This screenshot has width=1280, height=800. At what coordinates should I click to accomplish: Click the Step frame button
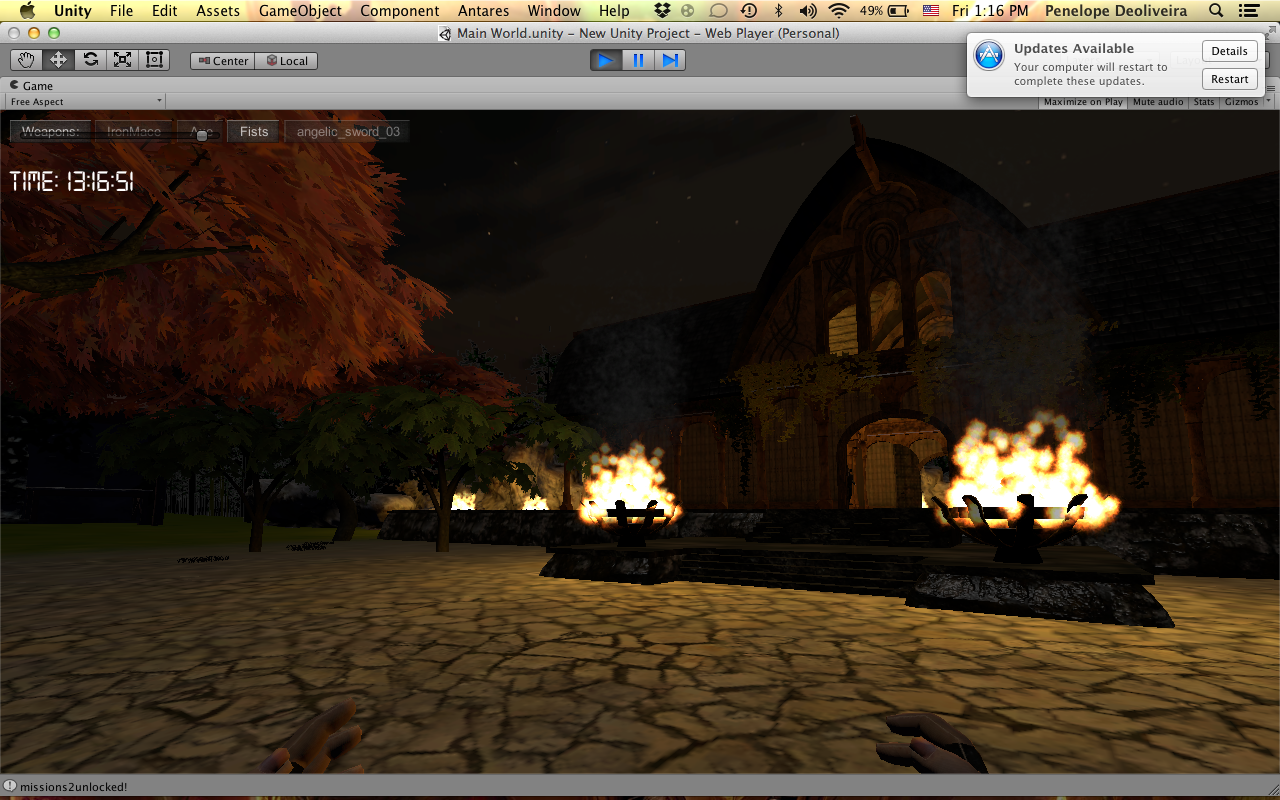pos(670,60)
